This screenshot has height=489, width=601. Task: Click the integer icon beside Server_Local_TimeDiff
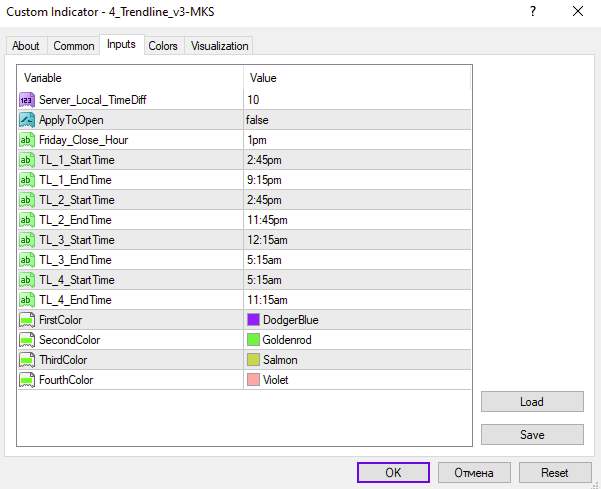tap(28, 100)
